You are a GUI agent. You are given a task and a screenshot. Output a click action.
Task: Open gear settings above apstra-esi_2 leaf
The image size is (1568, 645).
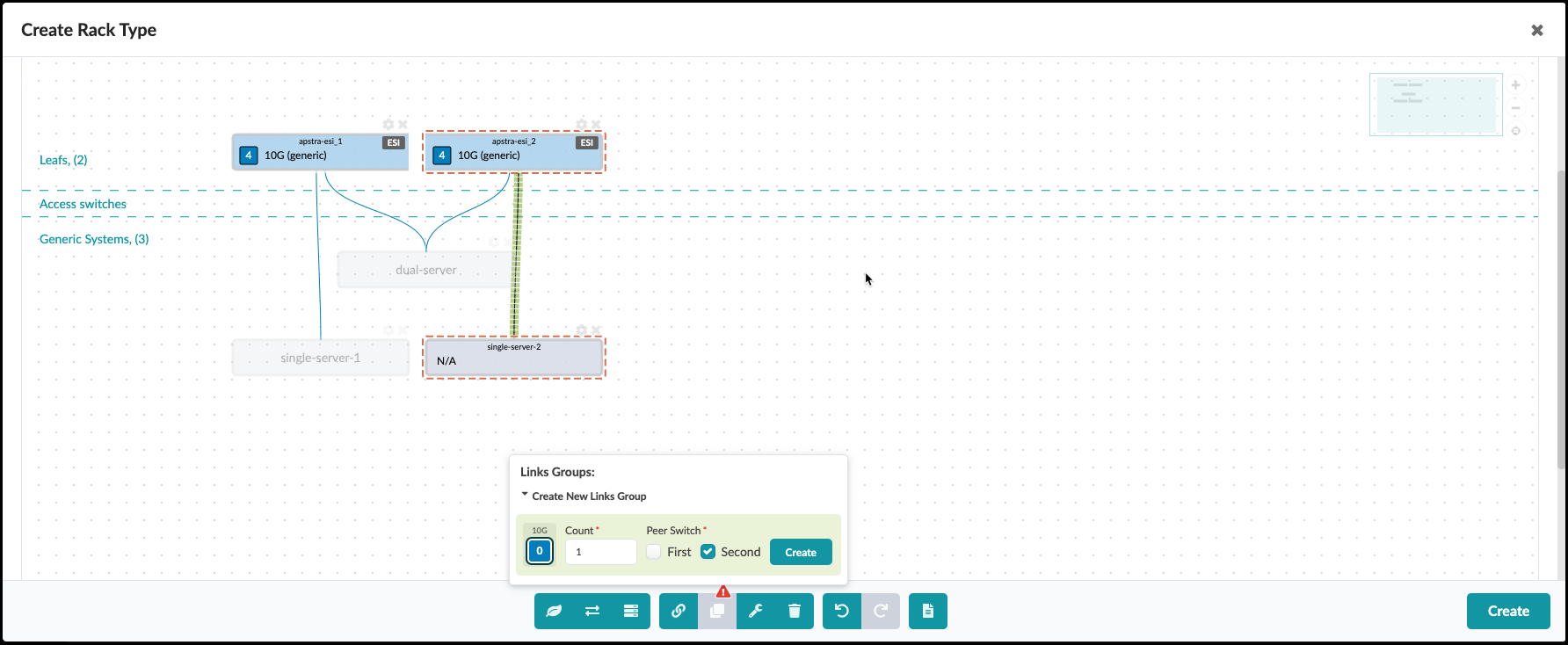tap(581, 125)
